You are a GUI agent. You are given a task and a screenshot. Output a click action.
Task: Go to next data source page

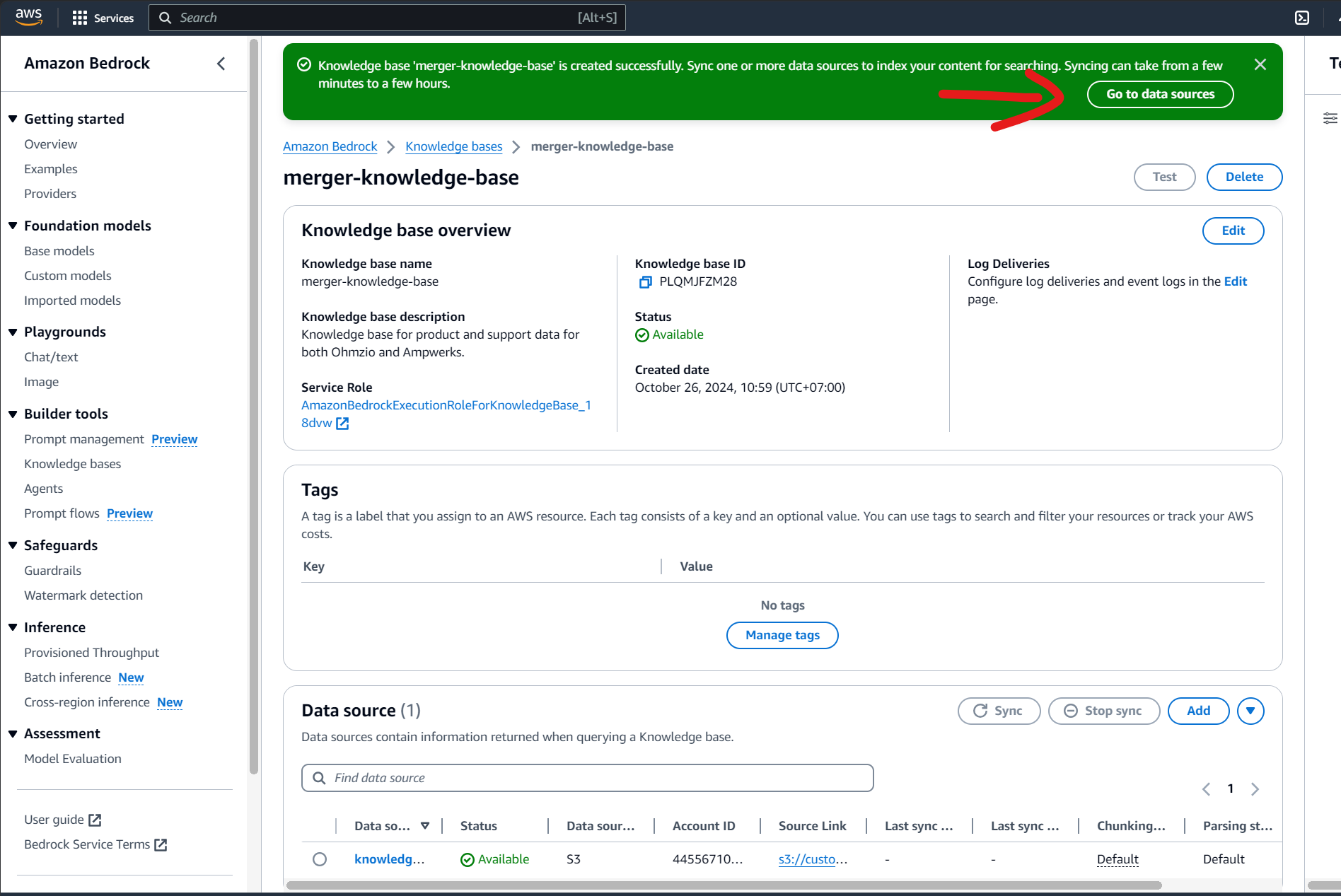pyautogui.click(x=1255, y=789)
